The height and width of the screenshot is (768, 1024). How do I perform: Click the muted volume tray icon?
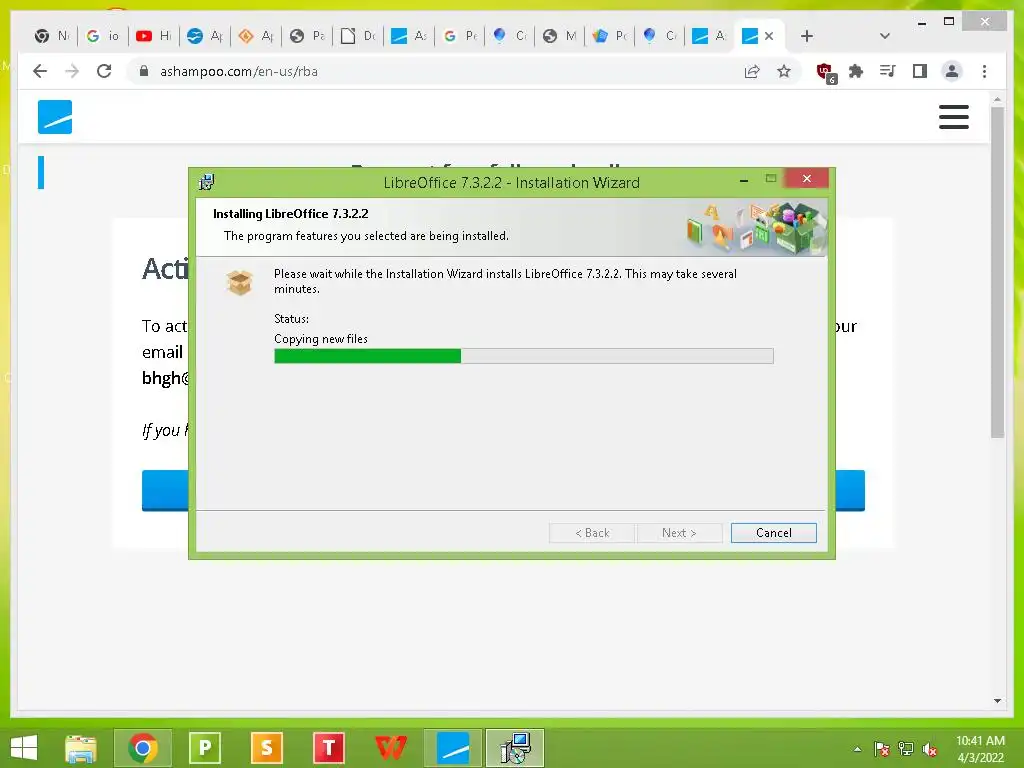point(930,749)
